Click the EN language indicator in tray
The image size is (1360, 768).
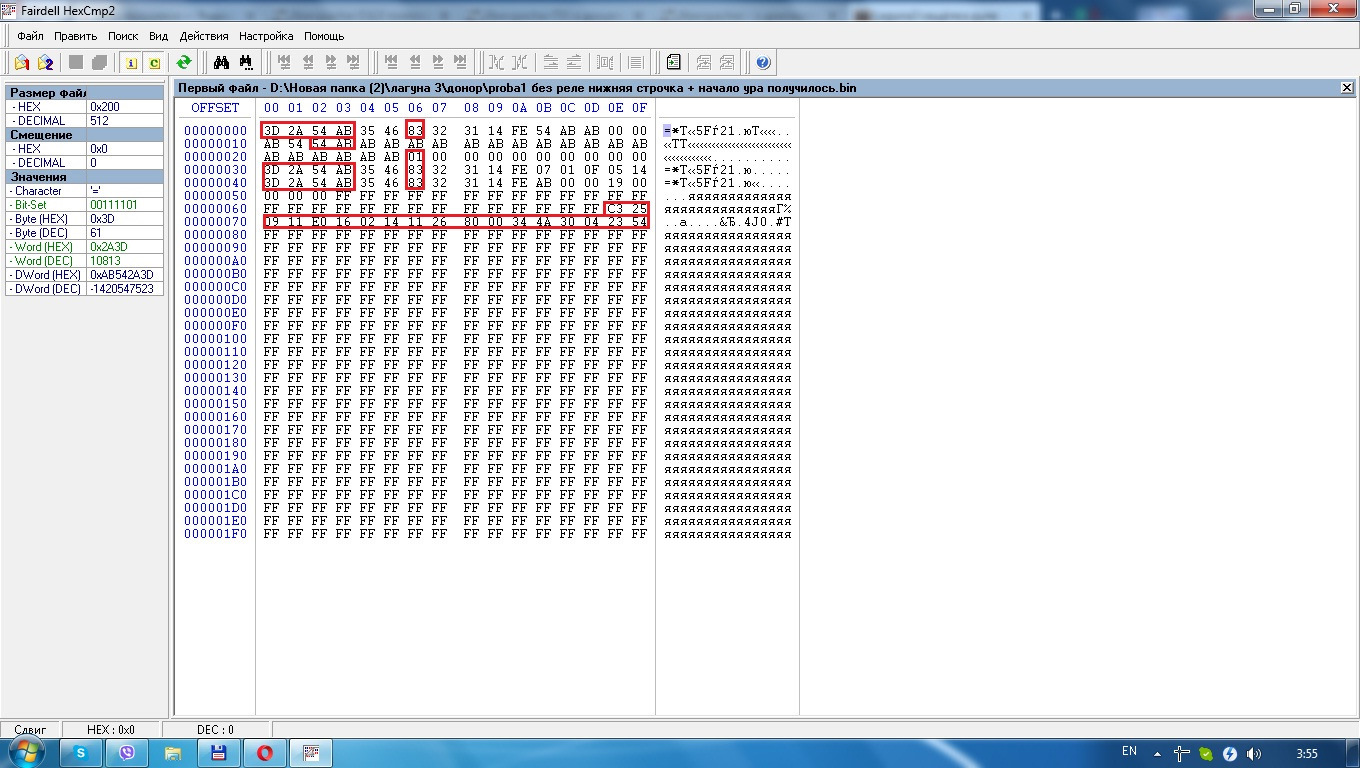(x=1129, y=751)
